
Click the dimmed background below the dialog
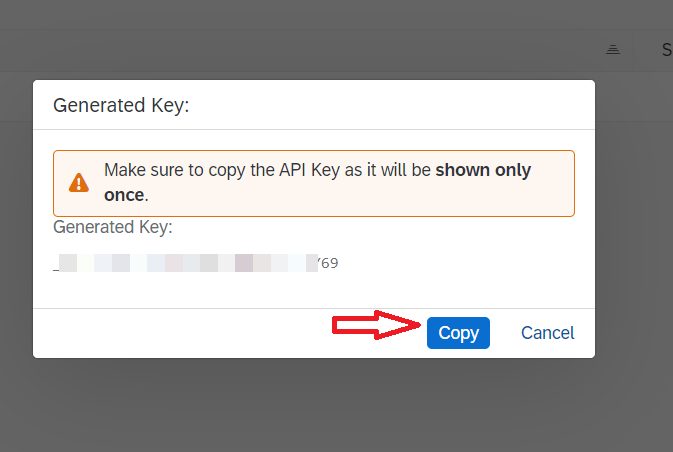click(314, 405)
